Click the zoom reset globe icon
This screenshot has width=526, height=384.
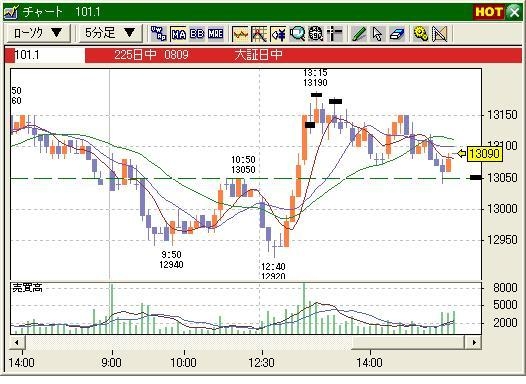click(316, 34)
